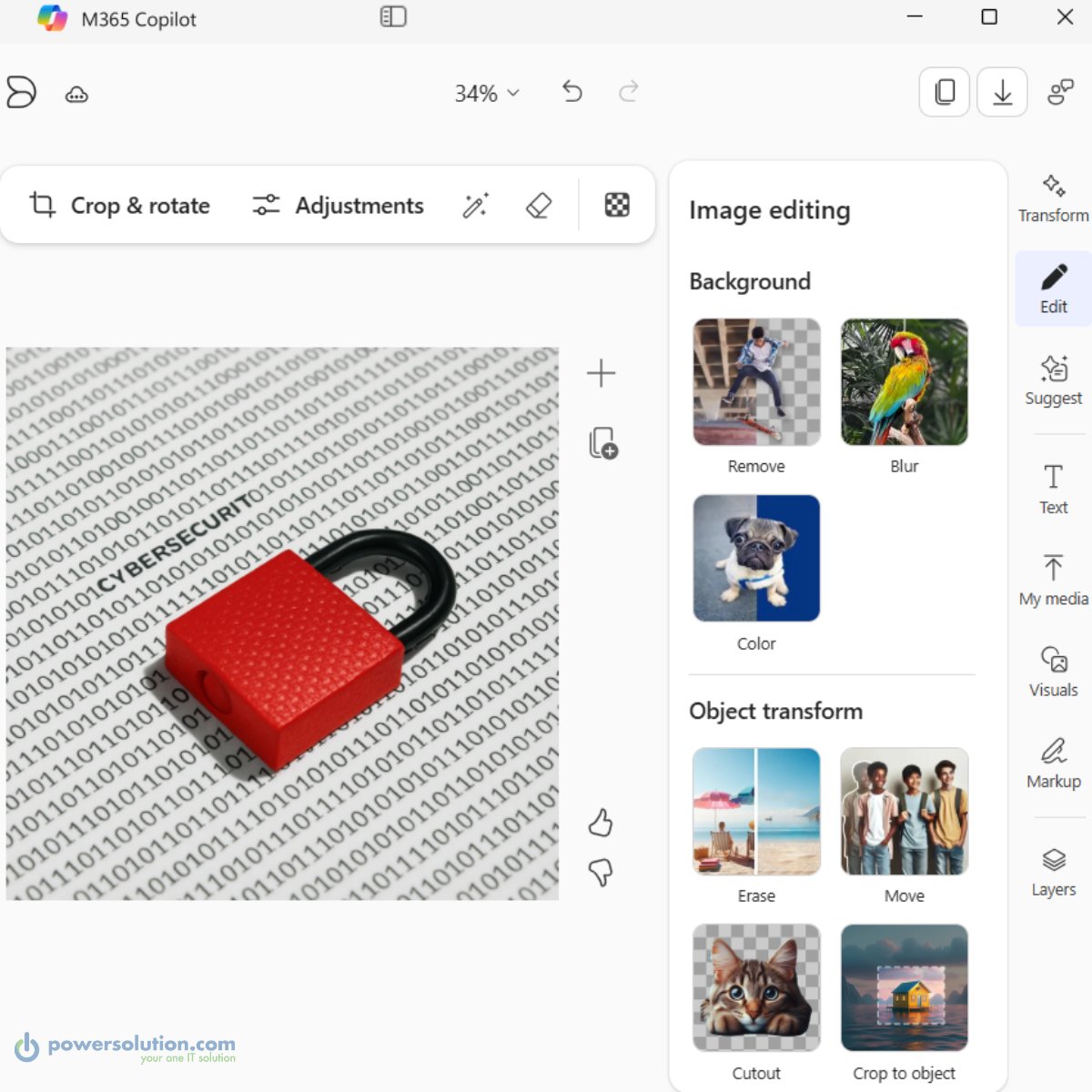Click the "Color" label text
This screenshot has height=1092, width=1092.
(756, 643)
